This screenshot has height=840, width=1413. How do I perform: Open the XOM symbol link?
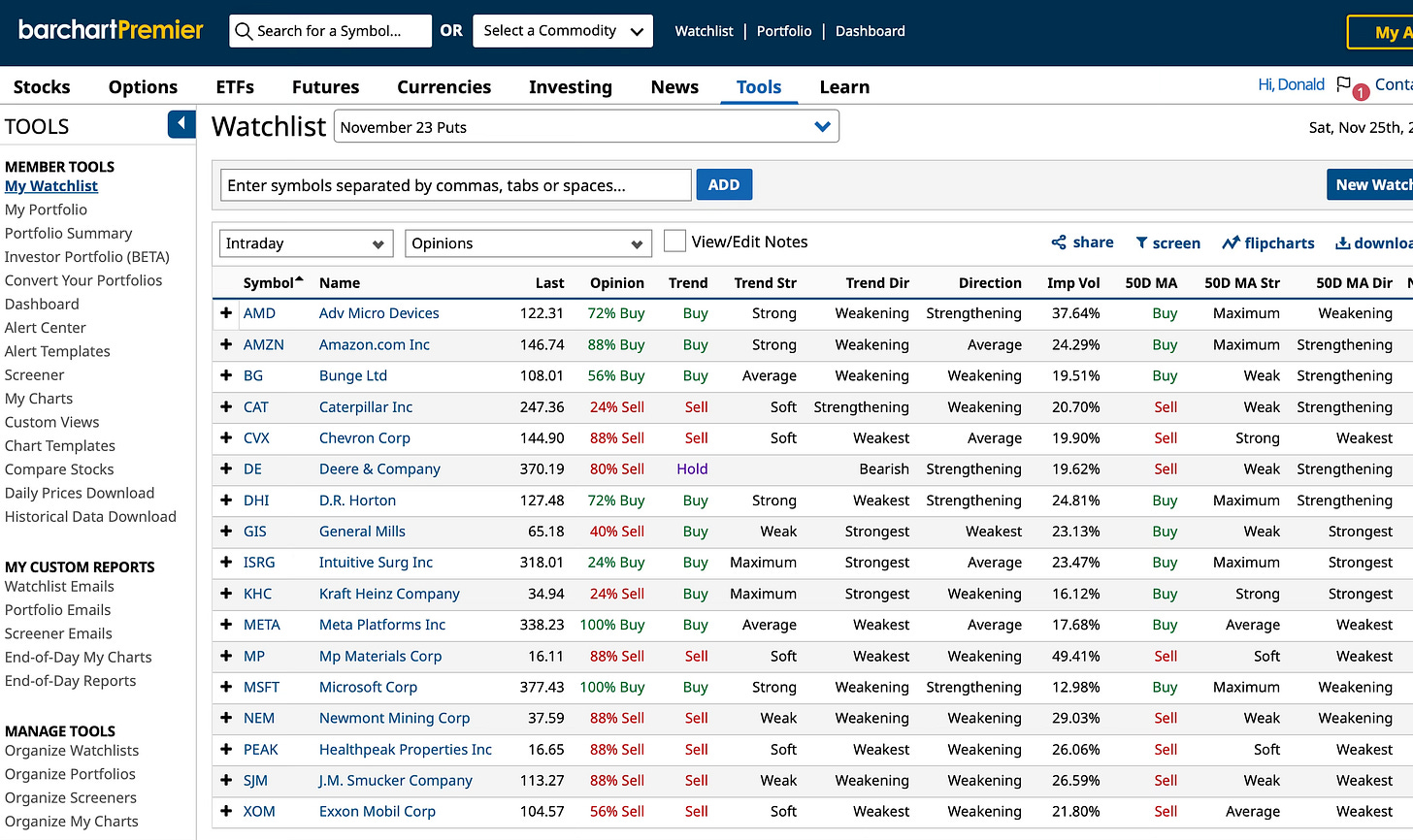(259, 812)
